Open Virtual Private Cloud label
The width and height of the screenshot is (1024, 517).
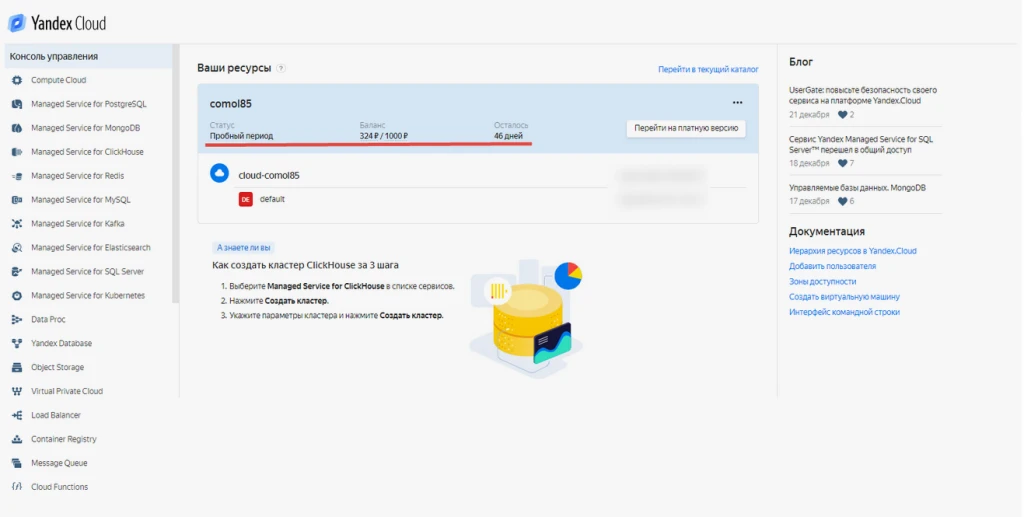coord(67,392)
